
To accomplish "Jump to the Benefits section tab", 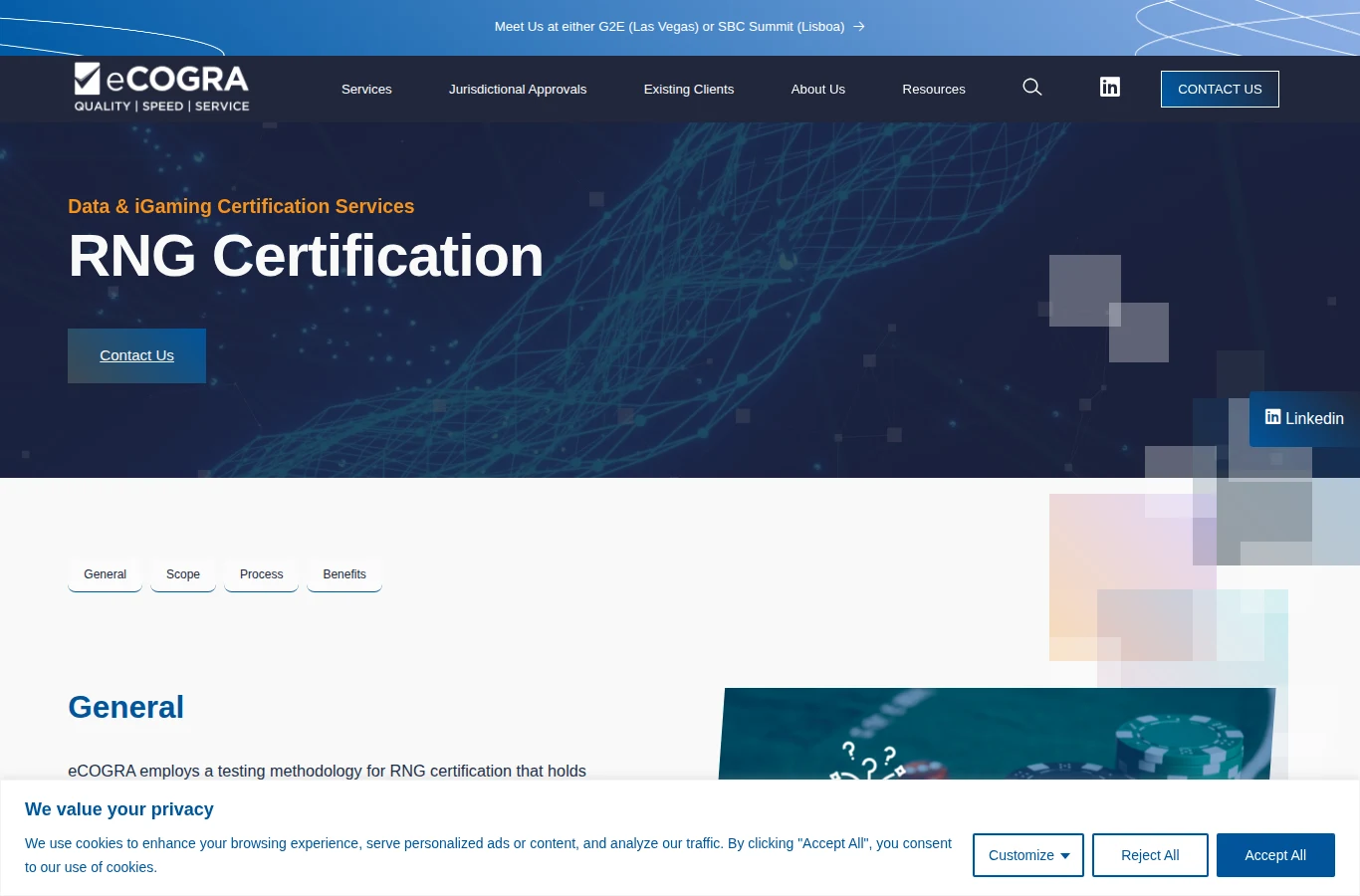I will click(x=344, y=574).
